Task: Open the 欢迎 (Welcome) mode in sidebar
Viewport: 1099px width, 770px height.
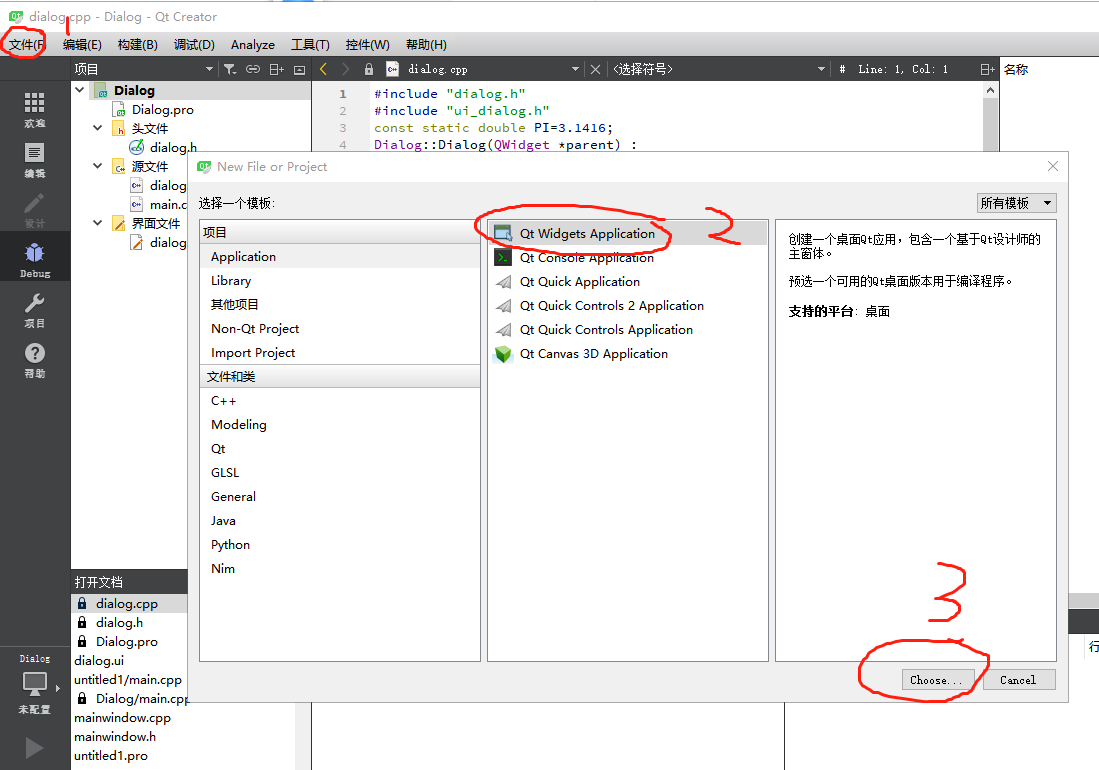Action: (x=34, y=105)
